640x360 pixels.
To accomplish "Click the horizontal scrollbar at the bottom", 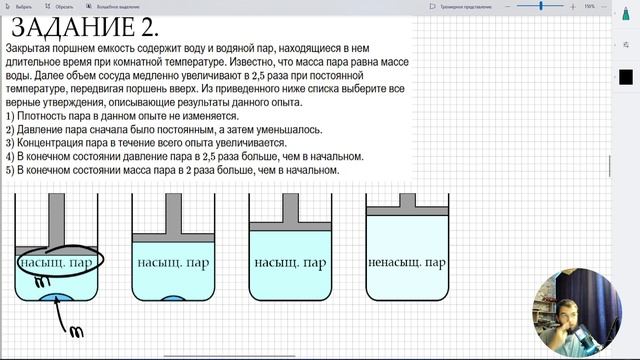I will tap(229, 356).
